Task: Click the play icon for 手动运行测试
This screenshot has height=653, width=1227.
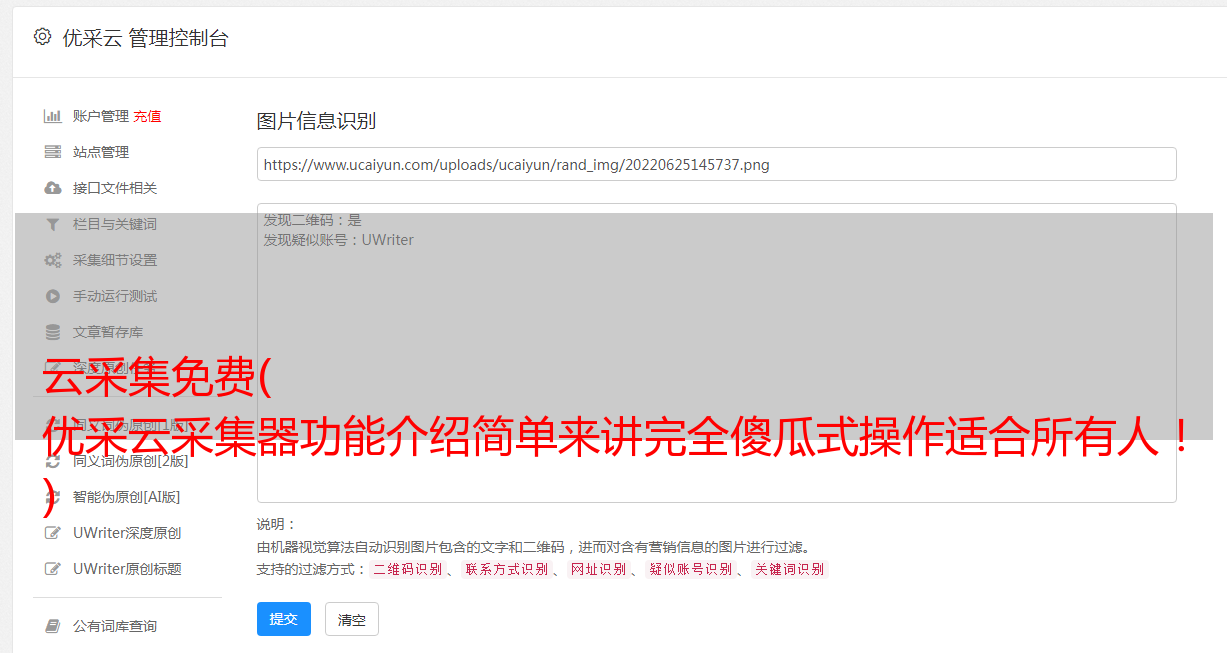Action: (x=53, y=296)
